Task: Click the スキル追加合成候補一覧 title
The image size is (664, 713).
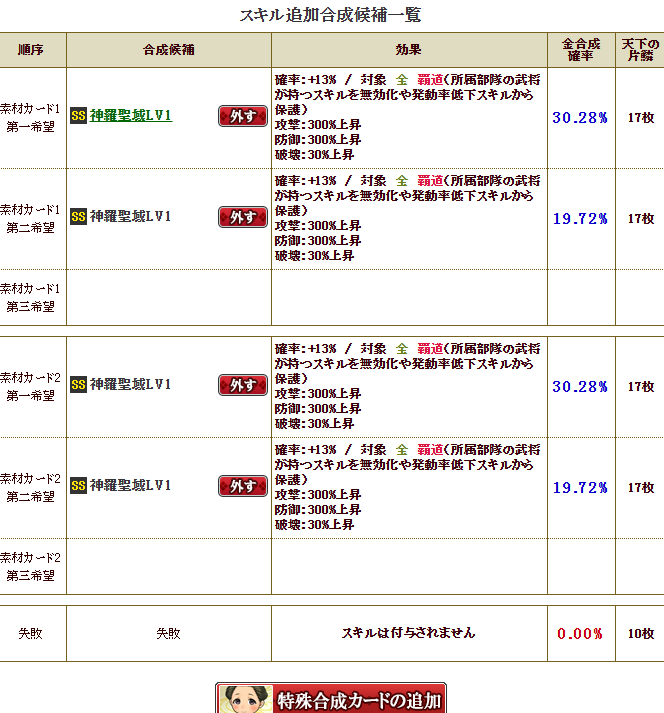Action: coord(331,15)
